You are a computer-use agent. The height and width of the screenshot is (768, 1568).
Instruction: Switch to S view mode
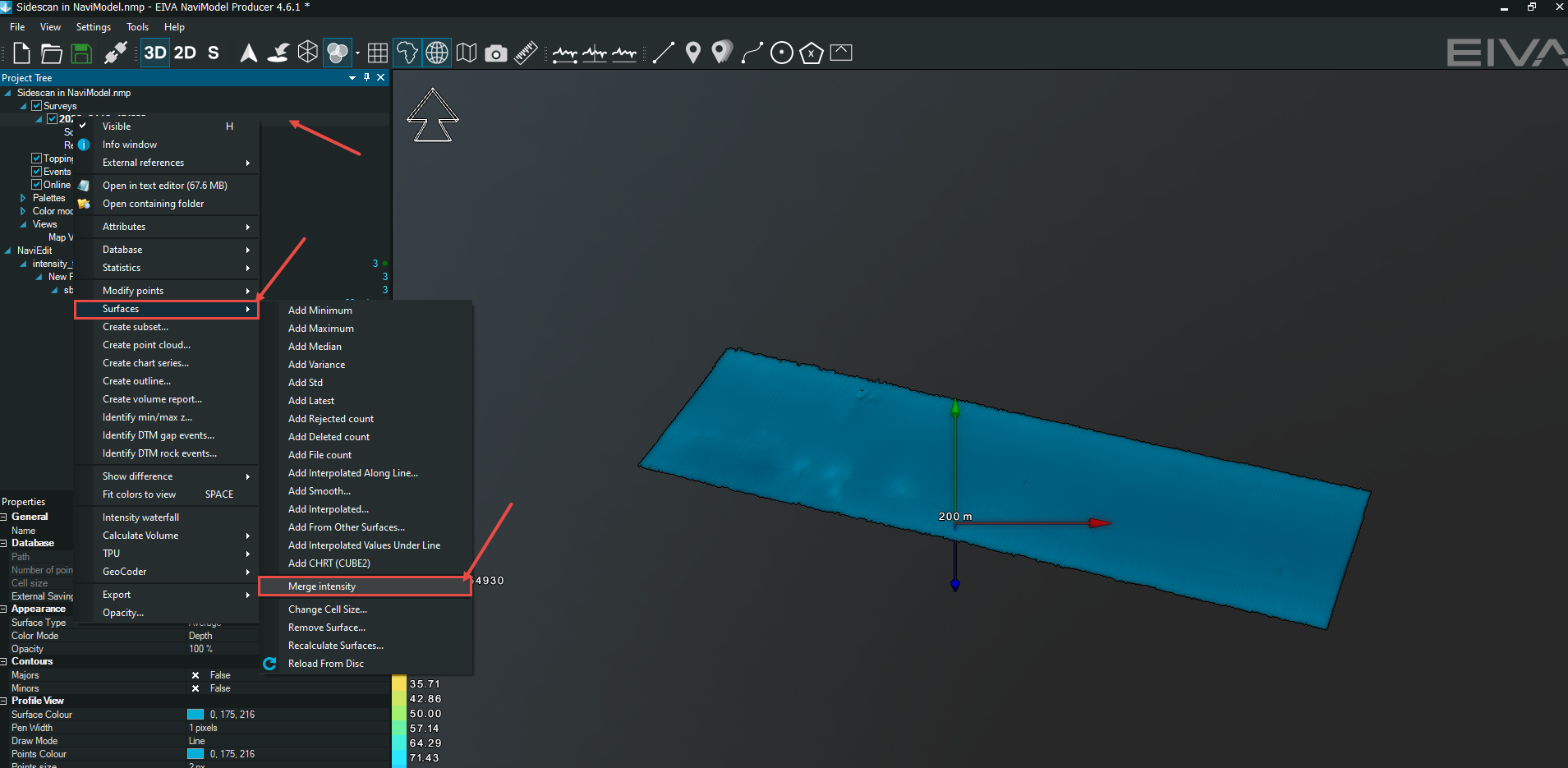pyautogui.click(x=214, y=53)
